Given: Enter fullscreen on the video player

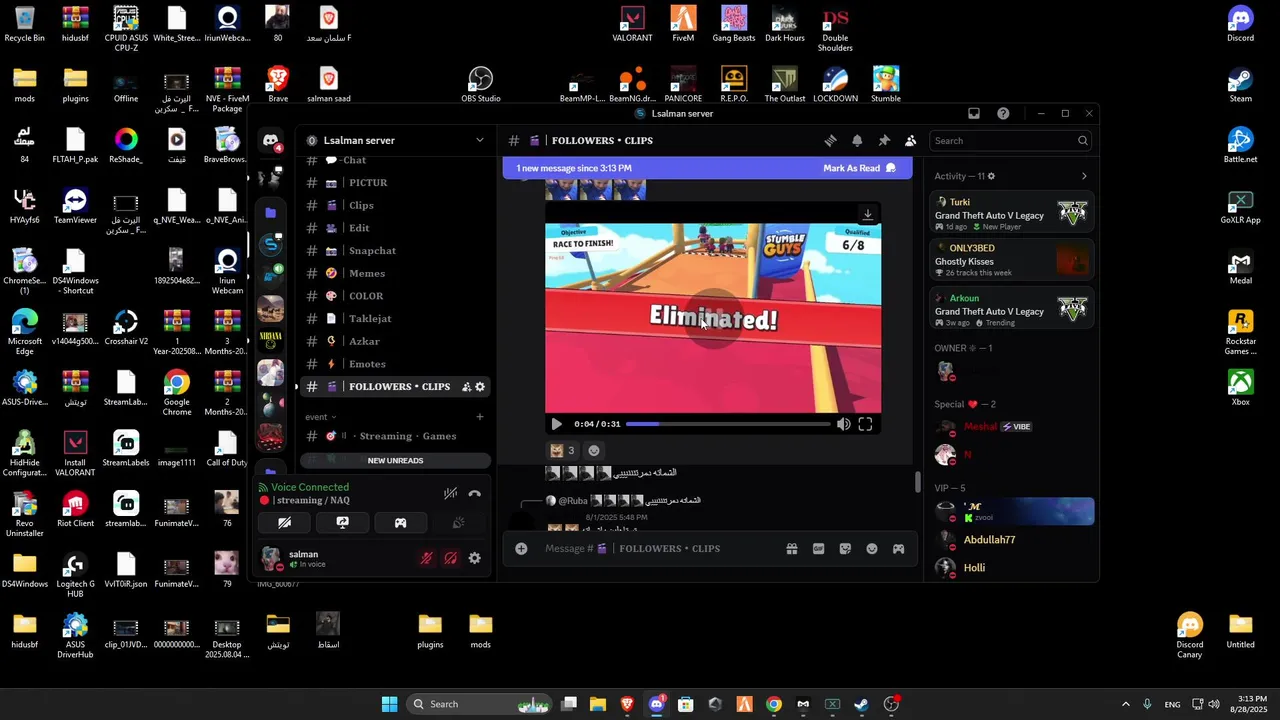Looking at the screenshot, I should (865, 424).
